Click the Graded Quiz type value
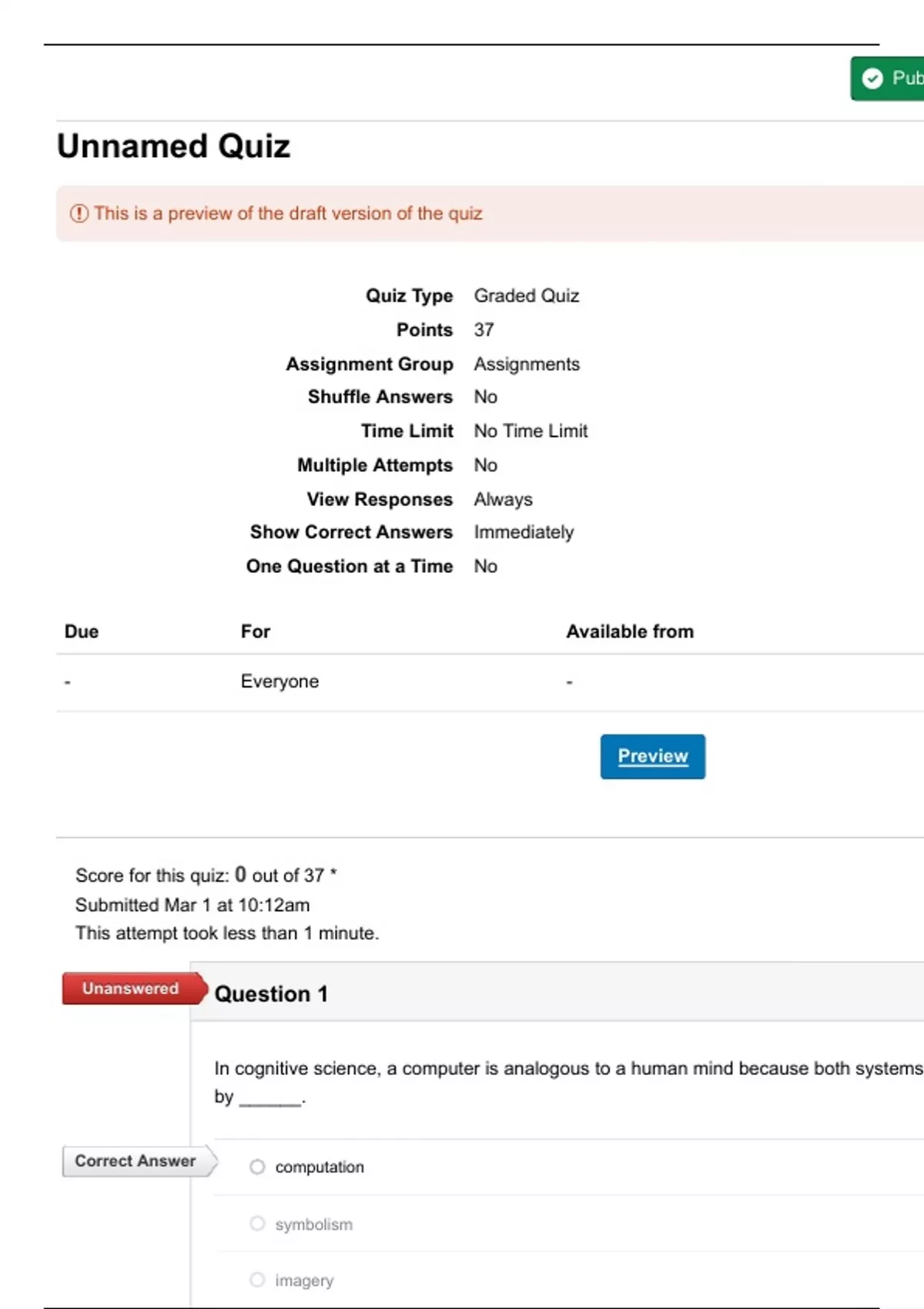The width and height of the screenshot is (924, 1309). pos(527,296)
